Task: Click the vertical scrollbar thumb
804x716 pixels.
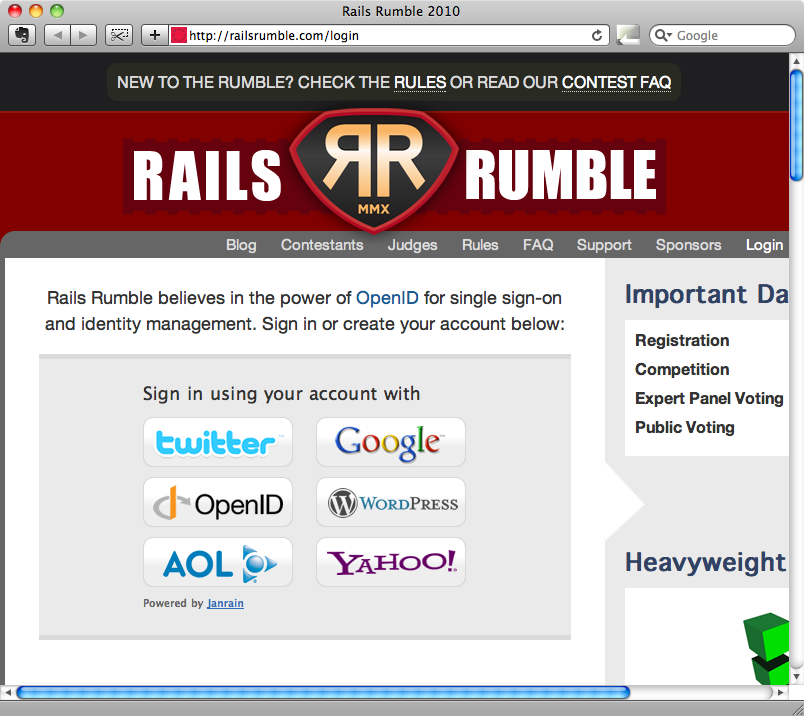Action: 796,126
